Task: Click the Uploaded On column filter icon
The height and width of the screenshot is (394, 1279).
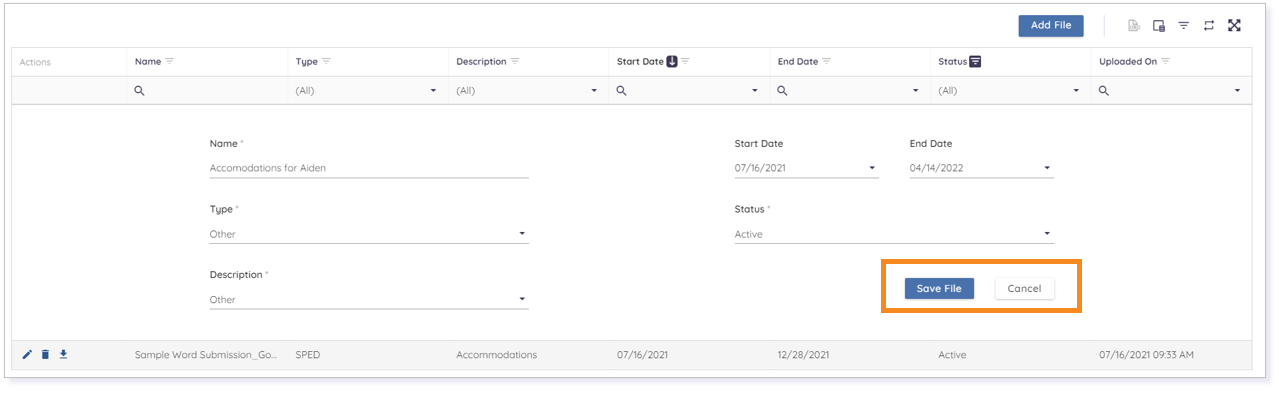Action: 1166,62
